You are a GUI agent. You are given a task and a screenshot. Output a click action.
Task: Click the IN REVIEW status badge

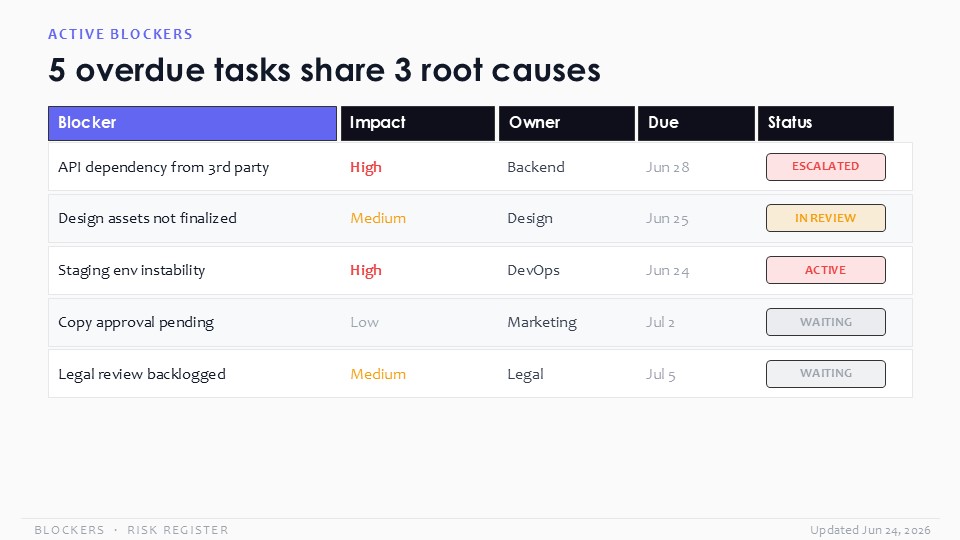pos(826,218)
